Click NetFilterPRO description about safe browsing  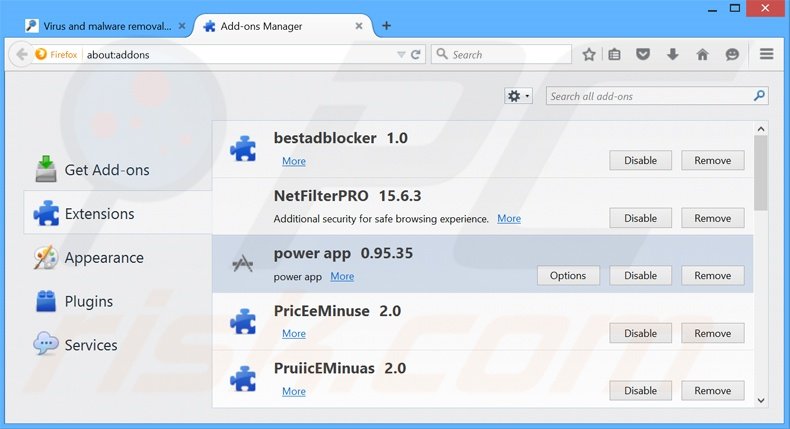(x=381, y=219)
